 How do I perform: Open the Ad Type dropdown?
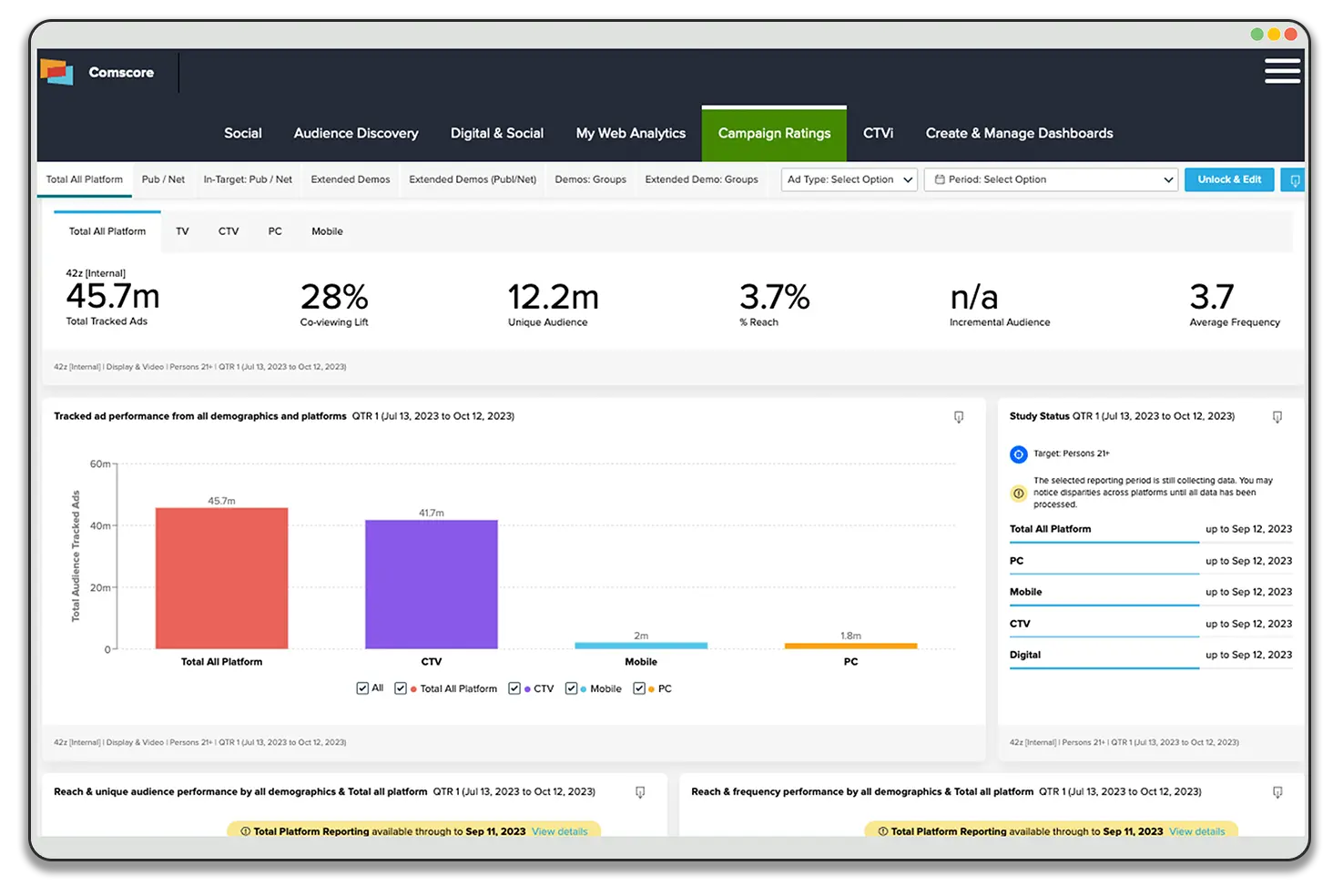click(850, 180)
